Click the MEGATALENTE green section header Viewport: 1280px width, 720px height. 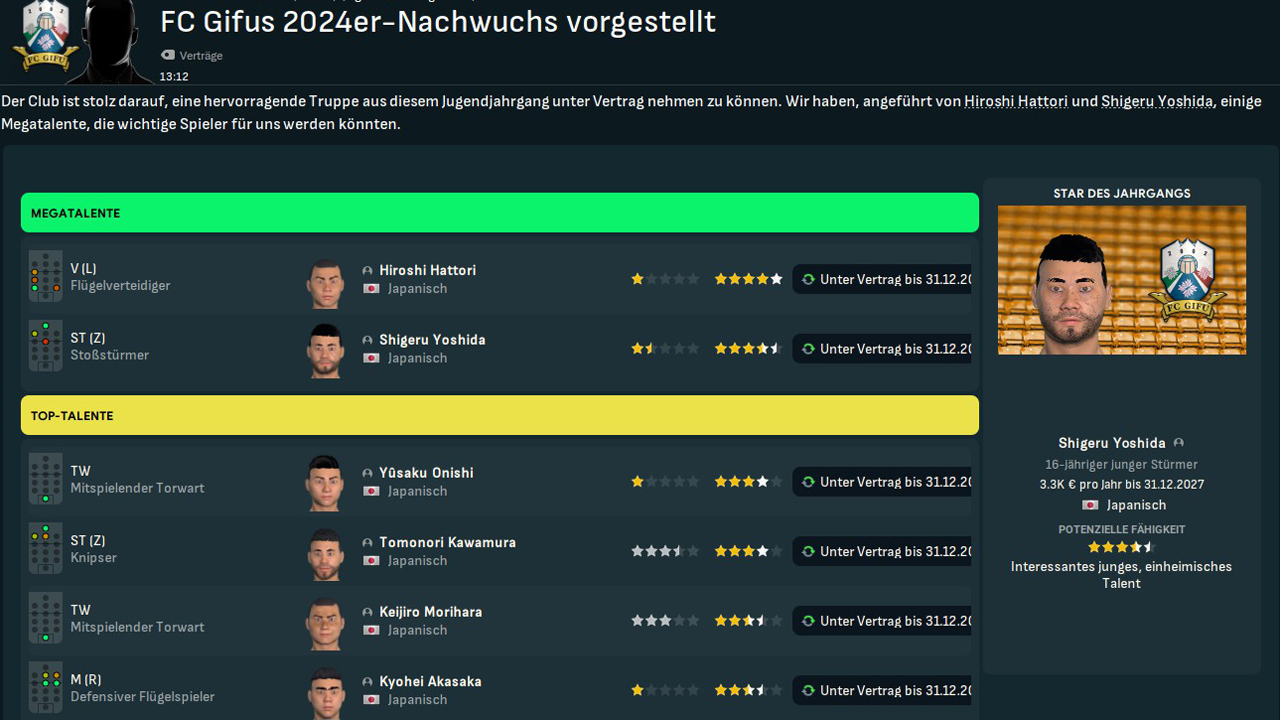click(x=499, y=213)
